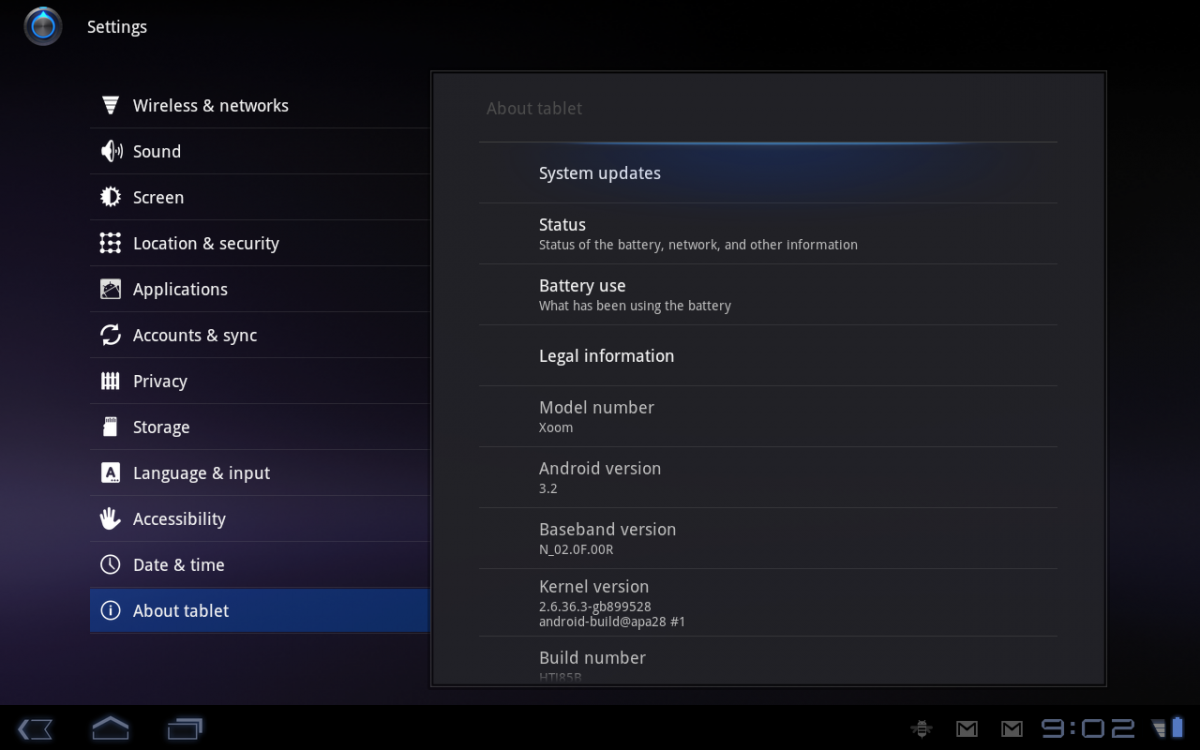The image size is (1200, 750).
Task: Tap the Model number Xoom entry
Action: (x=768, y=417)
